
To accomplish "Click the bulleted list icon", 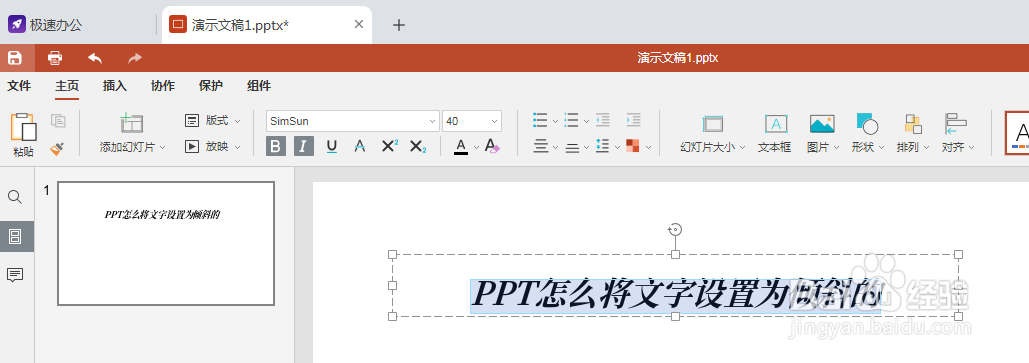I will click(540, 120).
